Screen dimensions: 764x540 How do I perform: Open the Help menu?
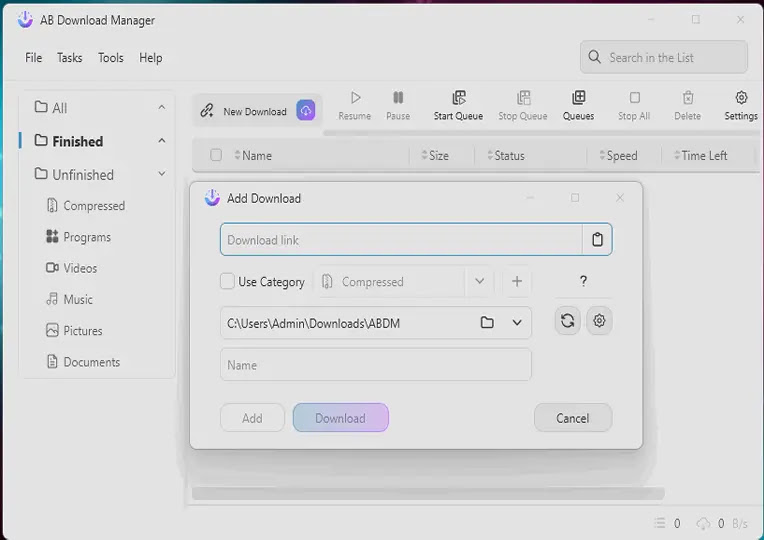(151, 58)
